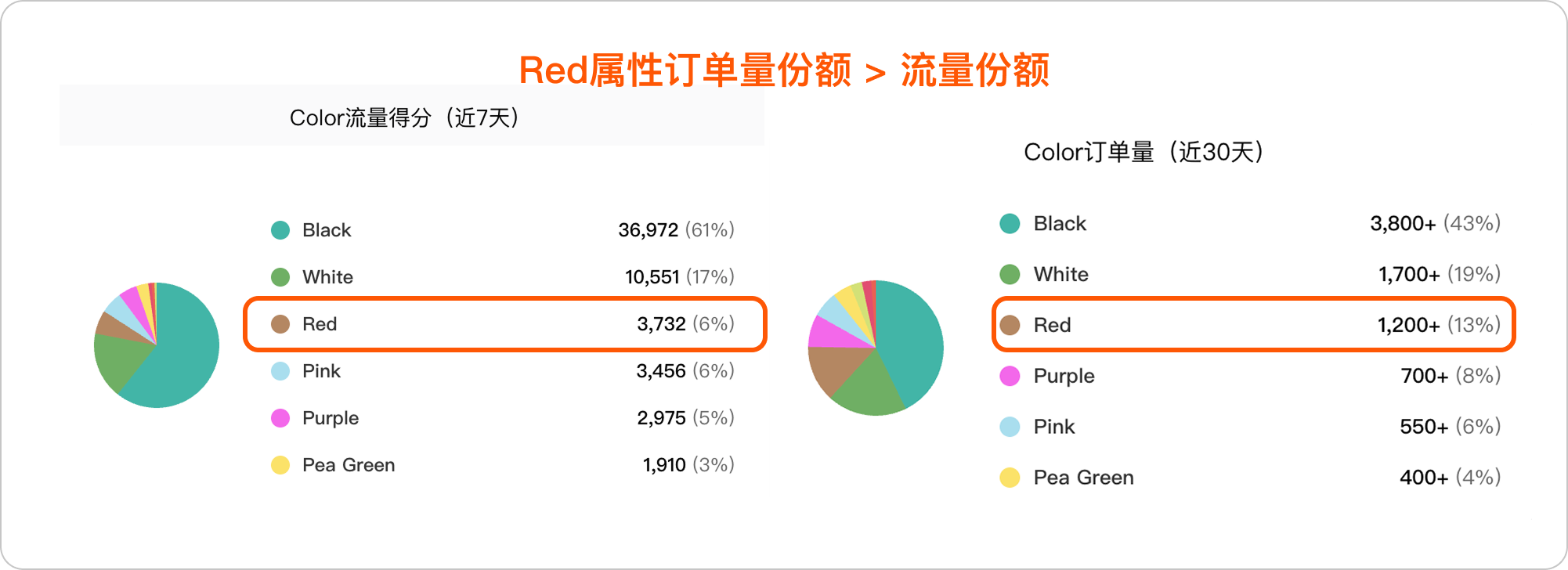Screen dimensions: 1568x570
Task: Select the Pink dot in orders legend
Action: [1010, 427]
